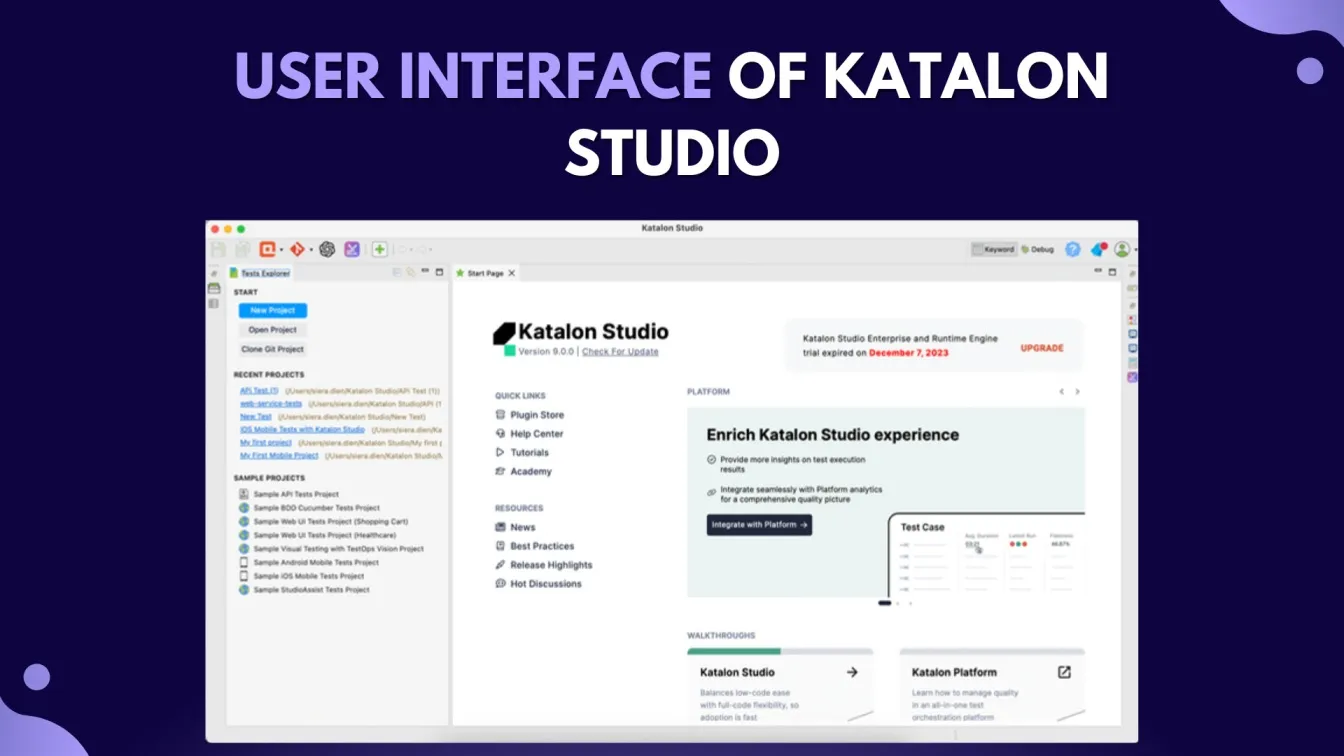Open the orange Spy Web tool icon
The height and width of the screenshot is (756, 1344).
[267, 249]
